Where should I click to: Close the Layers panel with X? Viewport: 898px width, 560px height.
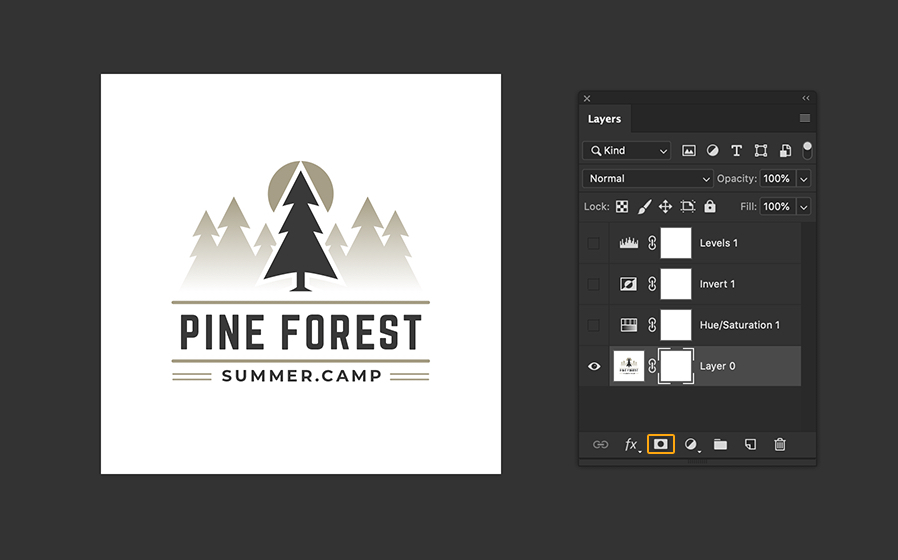click(x=587, y=98)
